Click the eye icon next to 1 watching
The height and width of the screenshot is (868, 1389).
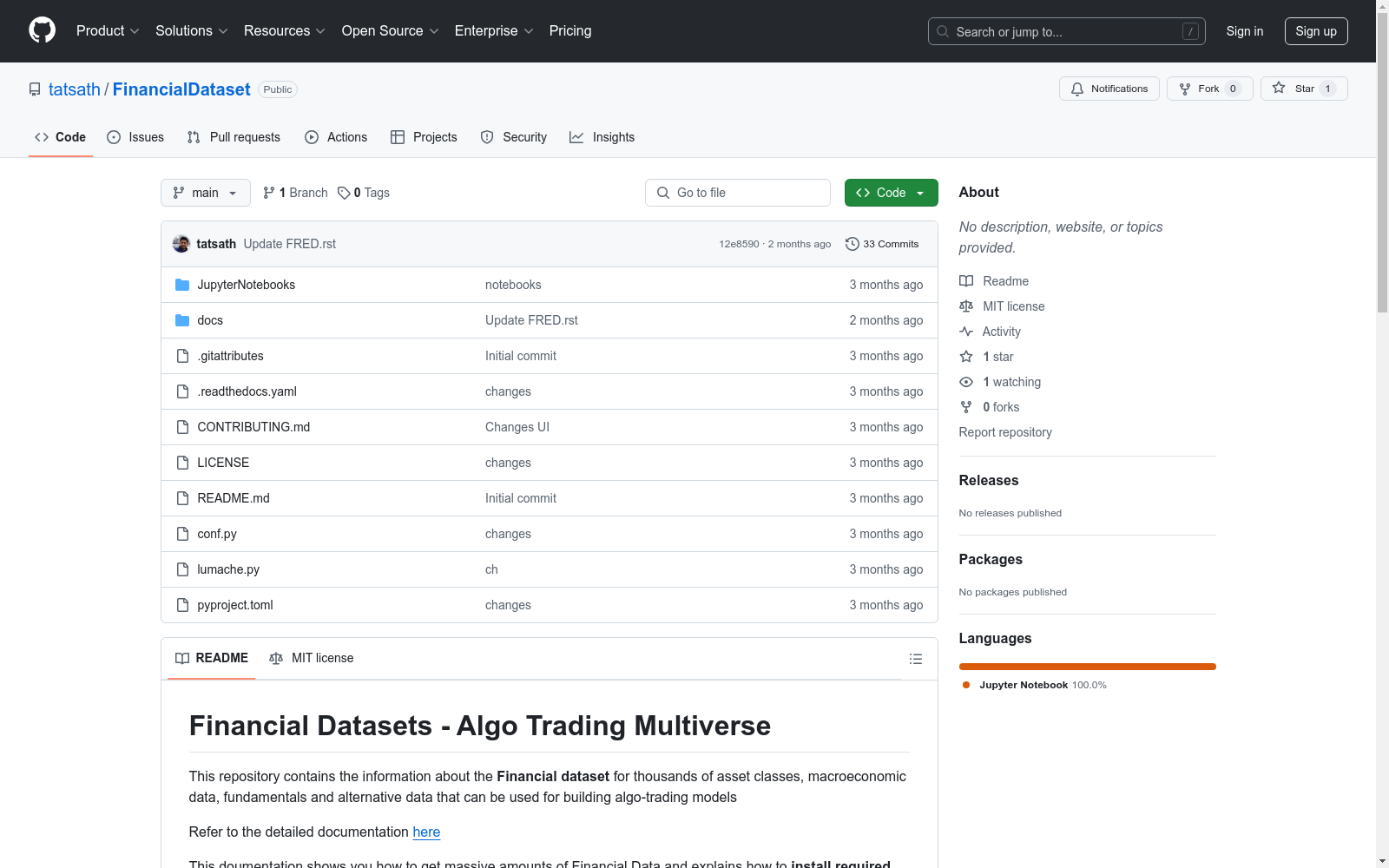pos(966,382)
